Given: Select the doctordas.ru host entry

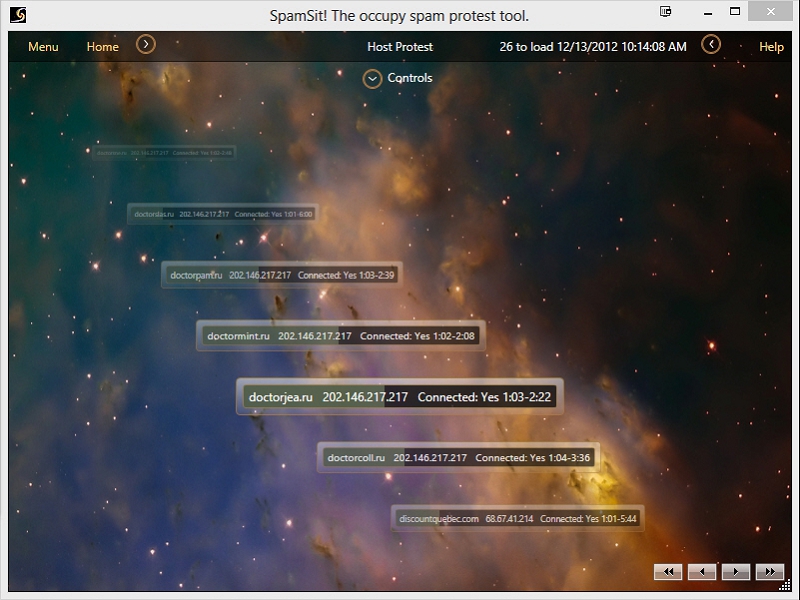Looking at the screenshot, I should [x=223, y=214].
